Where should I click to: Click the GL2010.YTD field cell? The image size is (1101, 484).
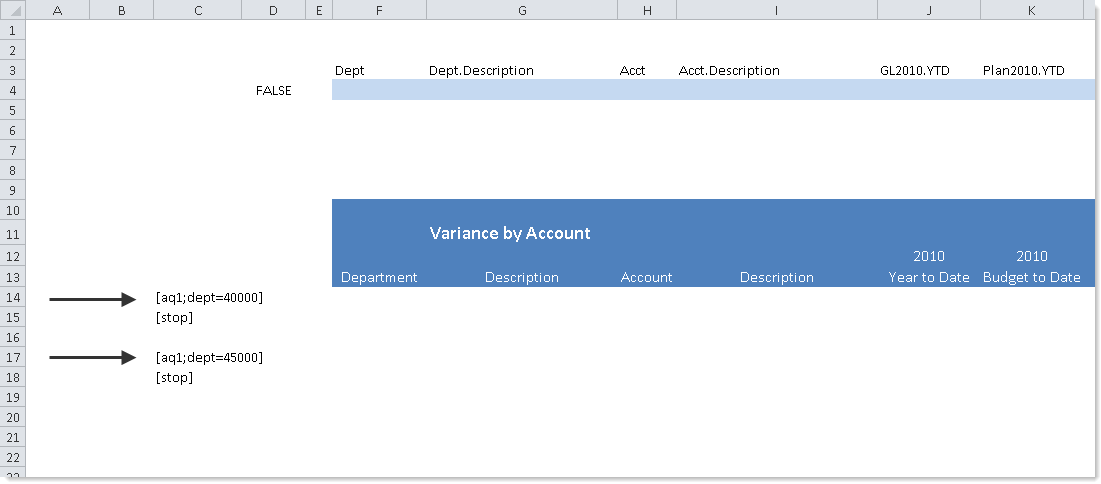[914, 71]
